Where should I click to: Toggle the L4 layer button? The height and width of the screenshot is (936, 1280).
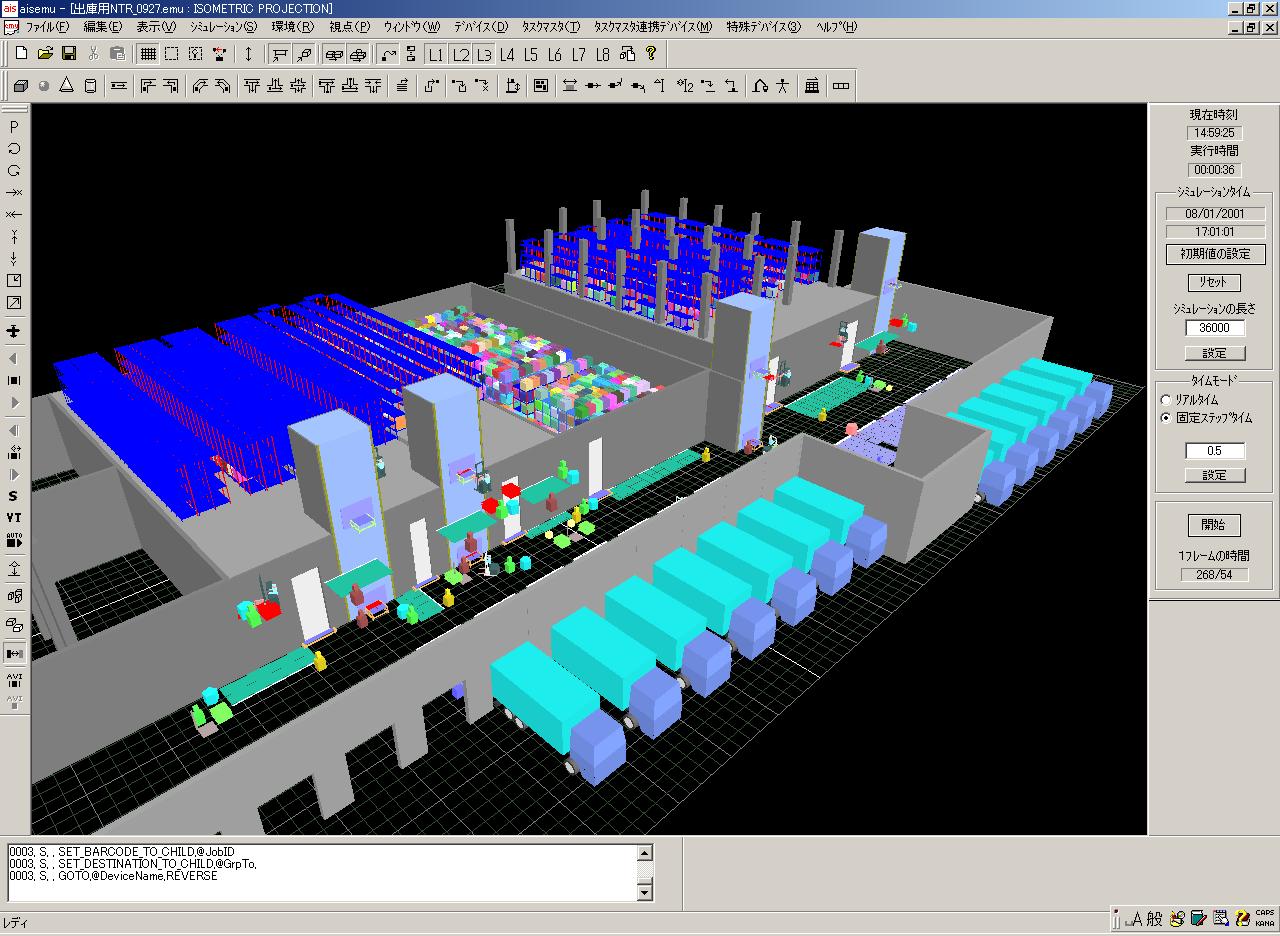click(507, 54)
